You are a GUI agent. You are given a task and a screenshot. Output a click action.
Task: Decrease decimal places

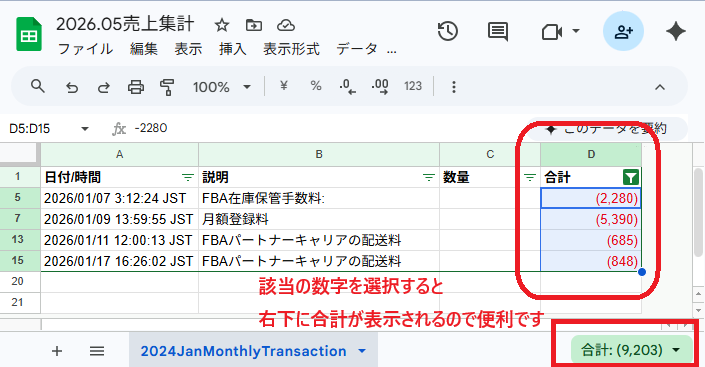[348, 86]
